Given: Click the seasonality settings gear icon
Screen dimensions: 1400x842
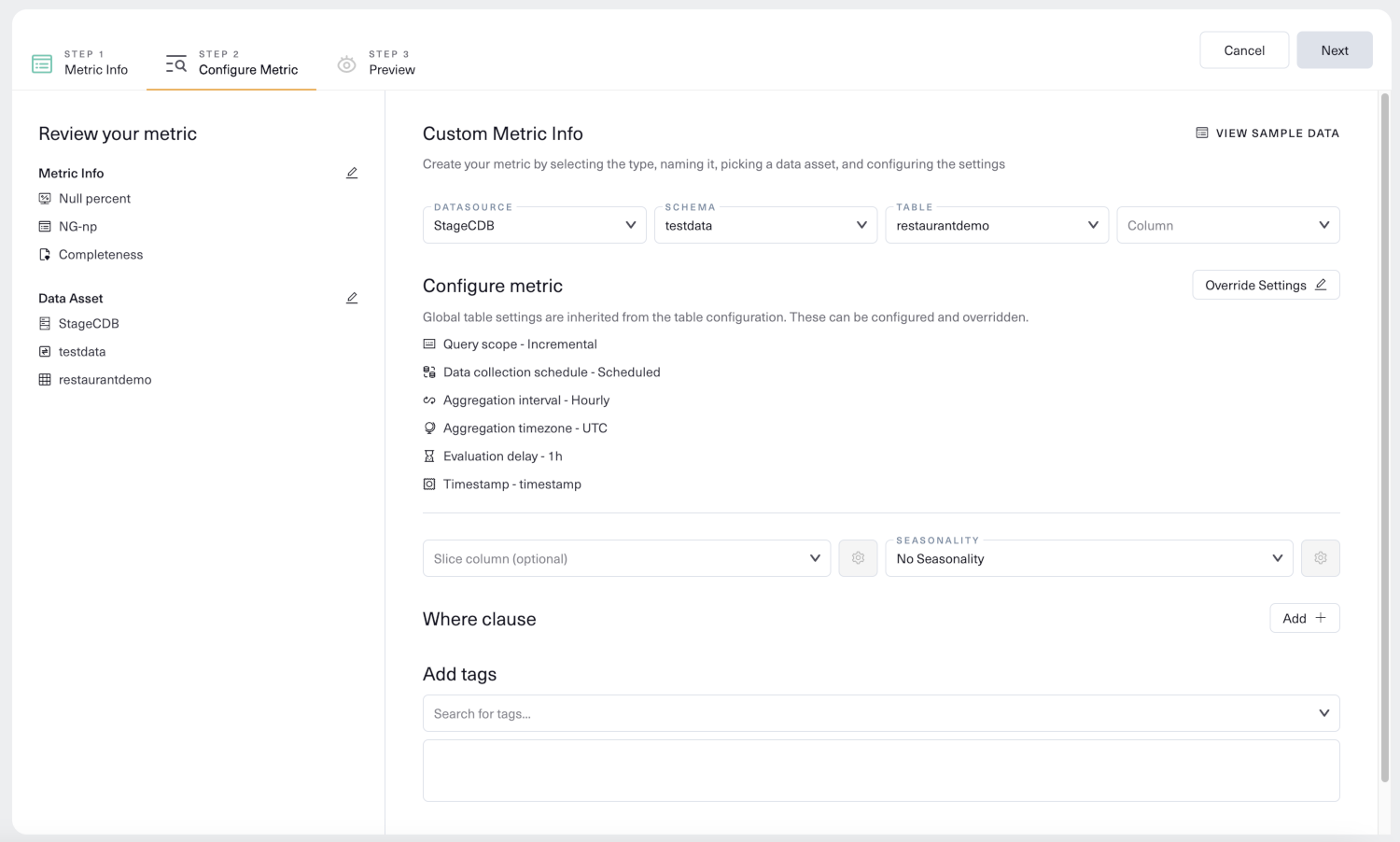Looking at the screenshot, I should tap(1321, 558).
